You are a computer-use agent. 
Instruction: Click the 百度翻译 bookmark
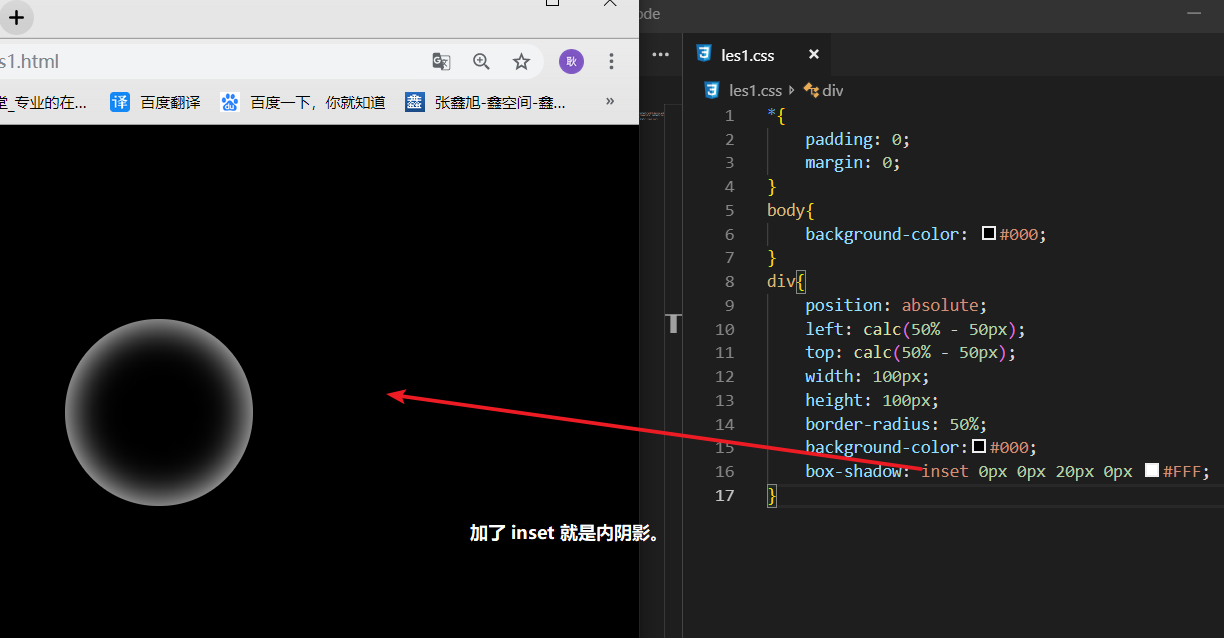tap(156, 102)
